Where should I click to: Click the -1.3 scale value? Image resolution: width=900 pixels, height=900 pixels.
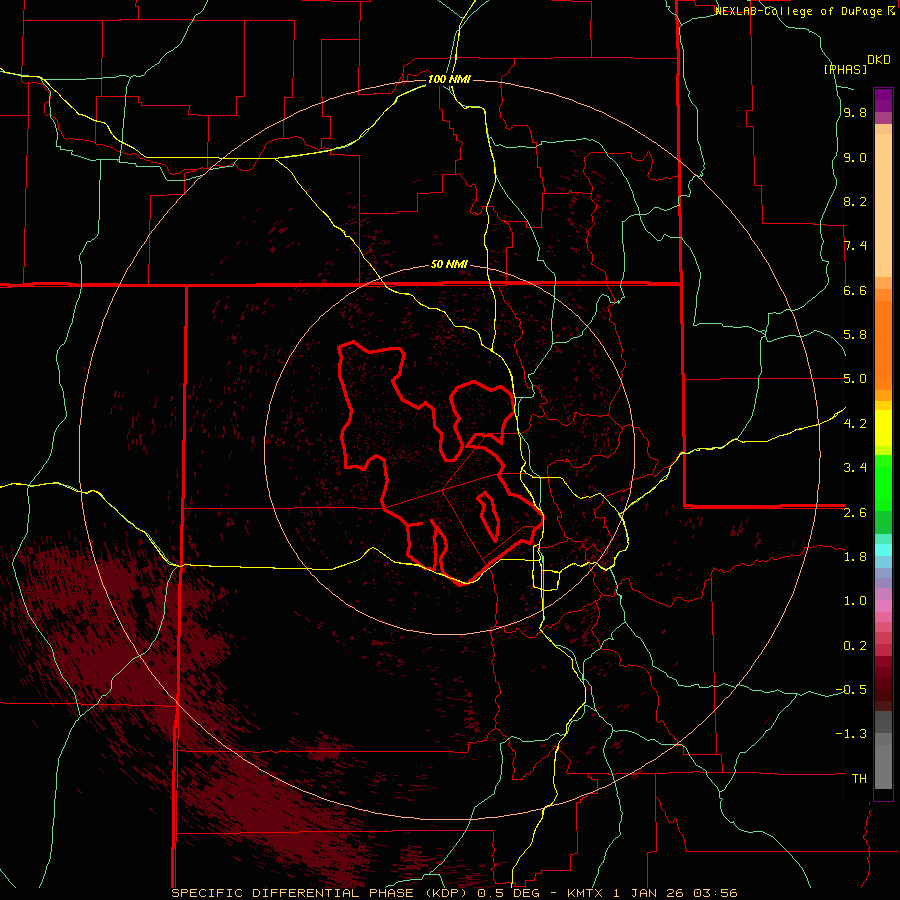[851, 734]
